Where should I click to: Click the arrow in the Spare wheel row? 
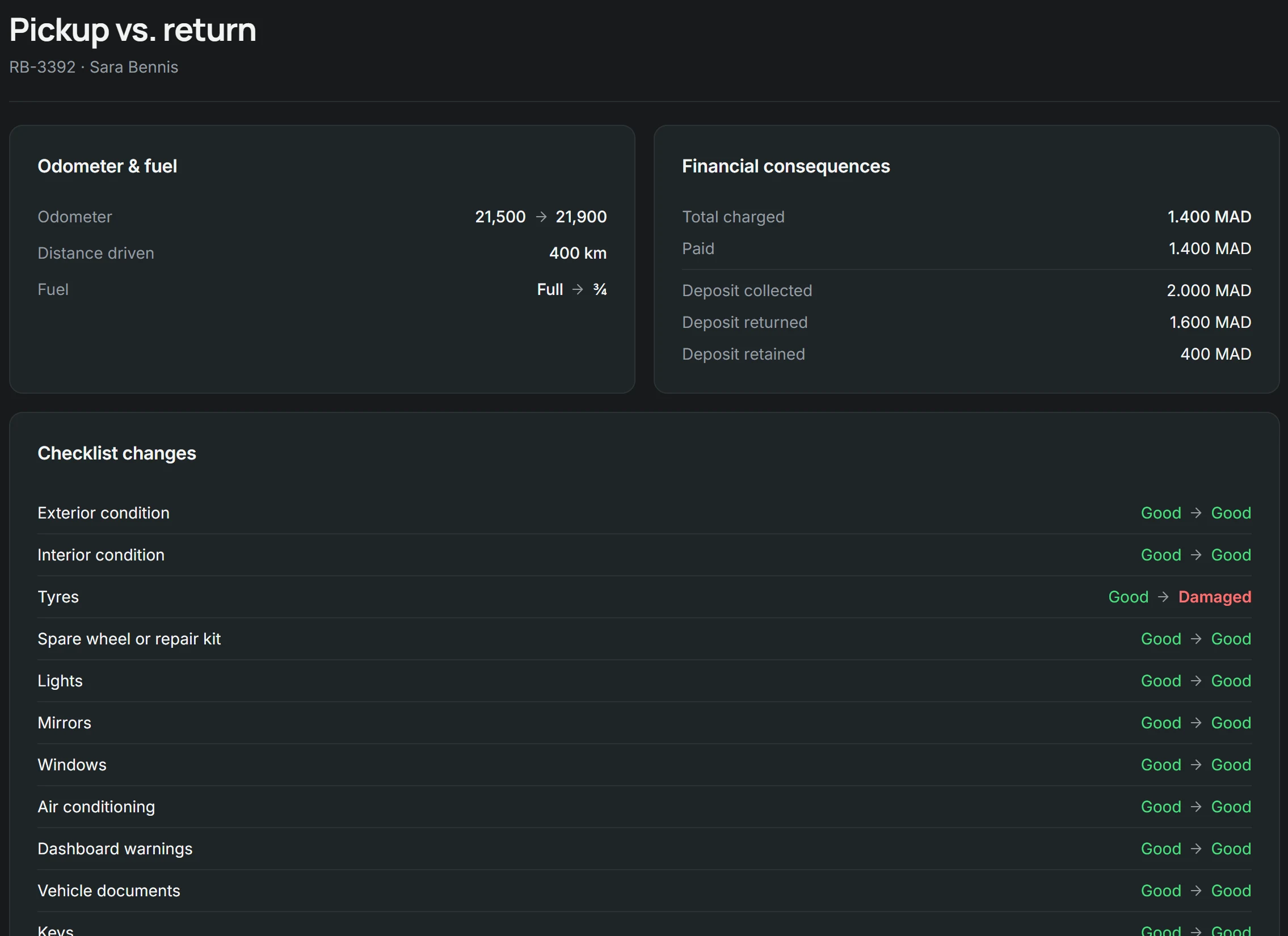pyautogui.click(x=1196, y=639)
